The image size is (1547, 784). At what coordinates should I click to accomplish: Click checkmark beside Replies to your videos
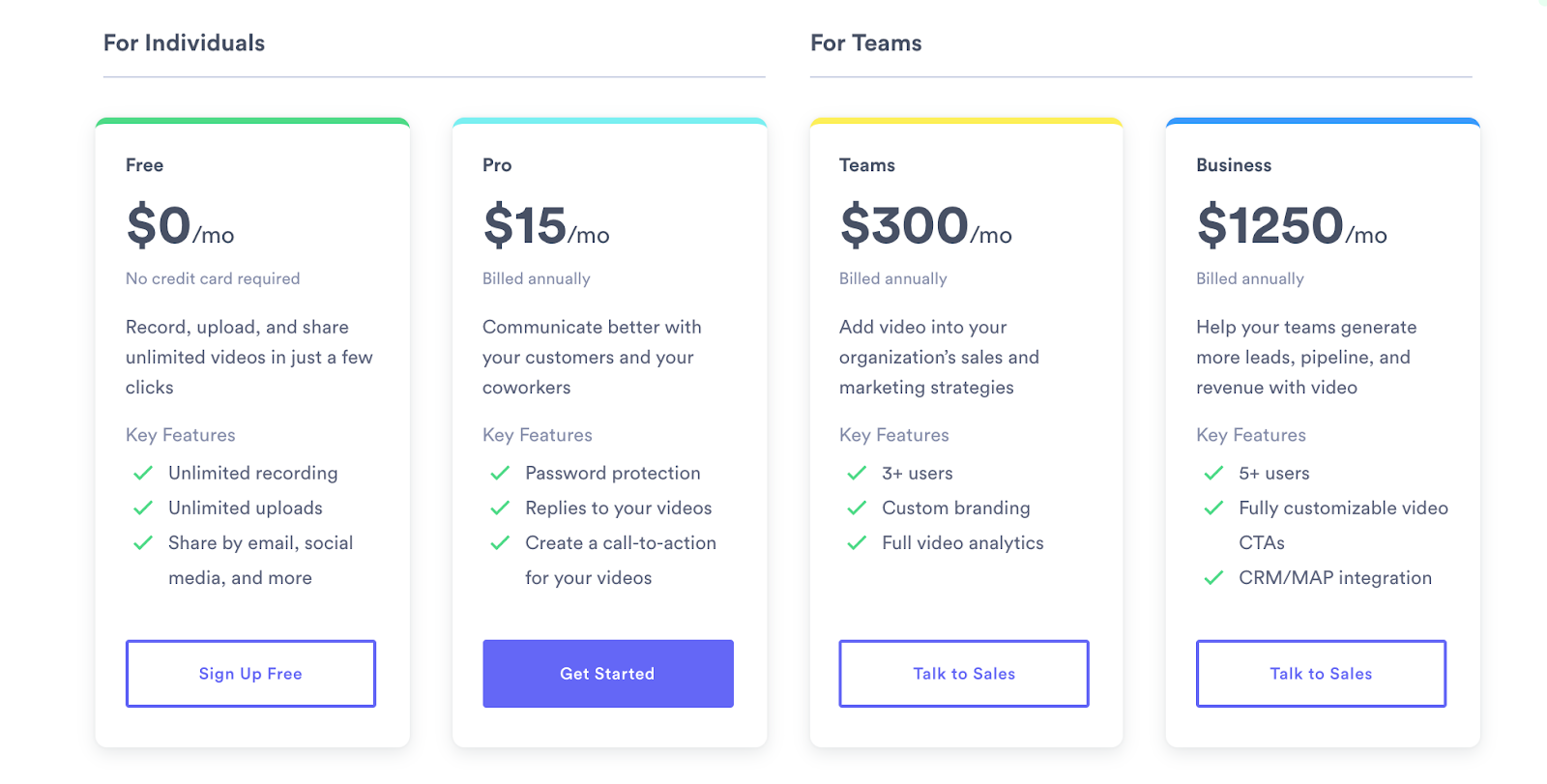(500, 508)
